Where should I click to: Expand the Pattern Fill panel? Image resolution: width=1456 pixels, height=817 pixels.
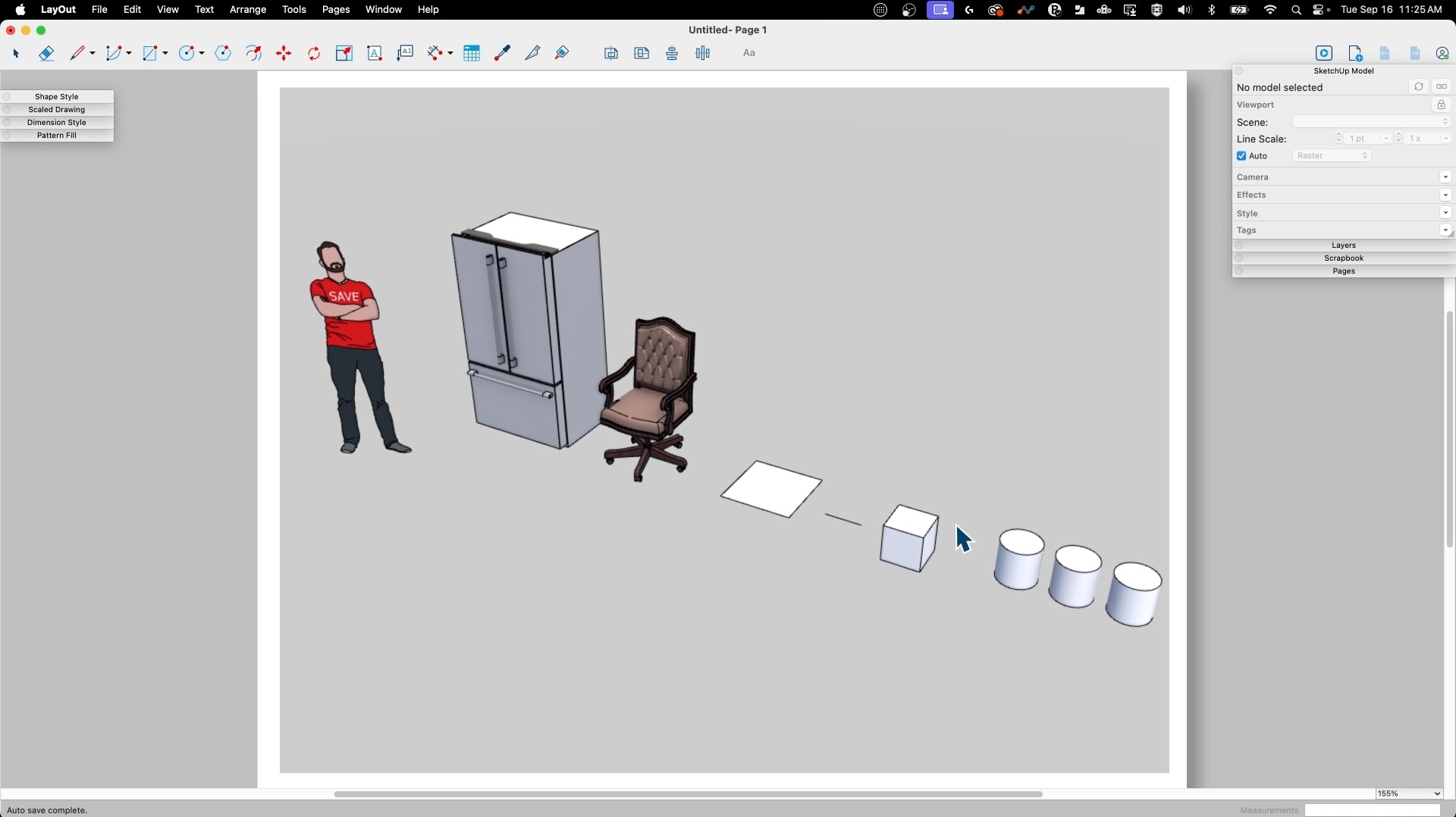pos(58,136)
